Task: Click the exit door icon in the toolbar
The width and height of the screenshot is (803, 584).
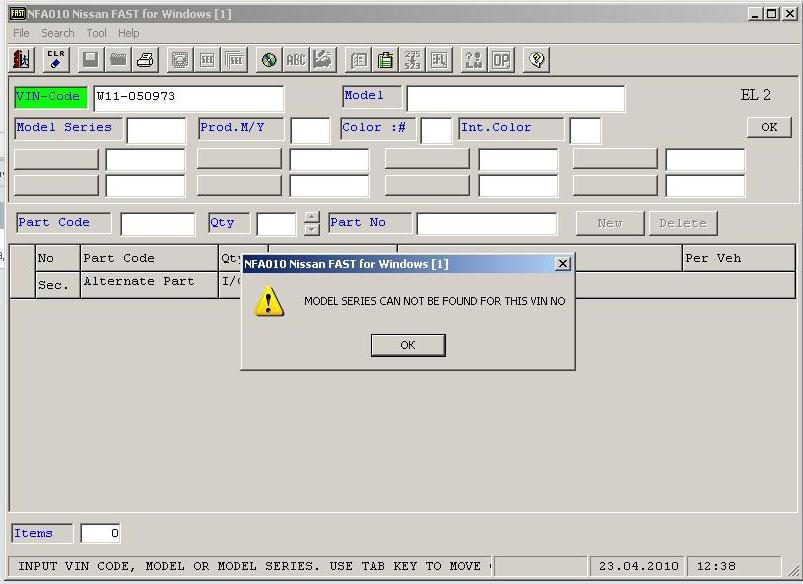Action: 21,60
